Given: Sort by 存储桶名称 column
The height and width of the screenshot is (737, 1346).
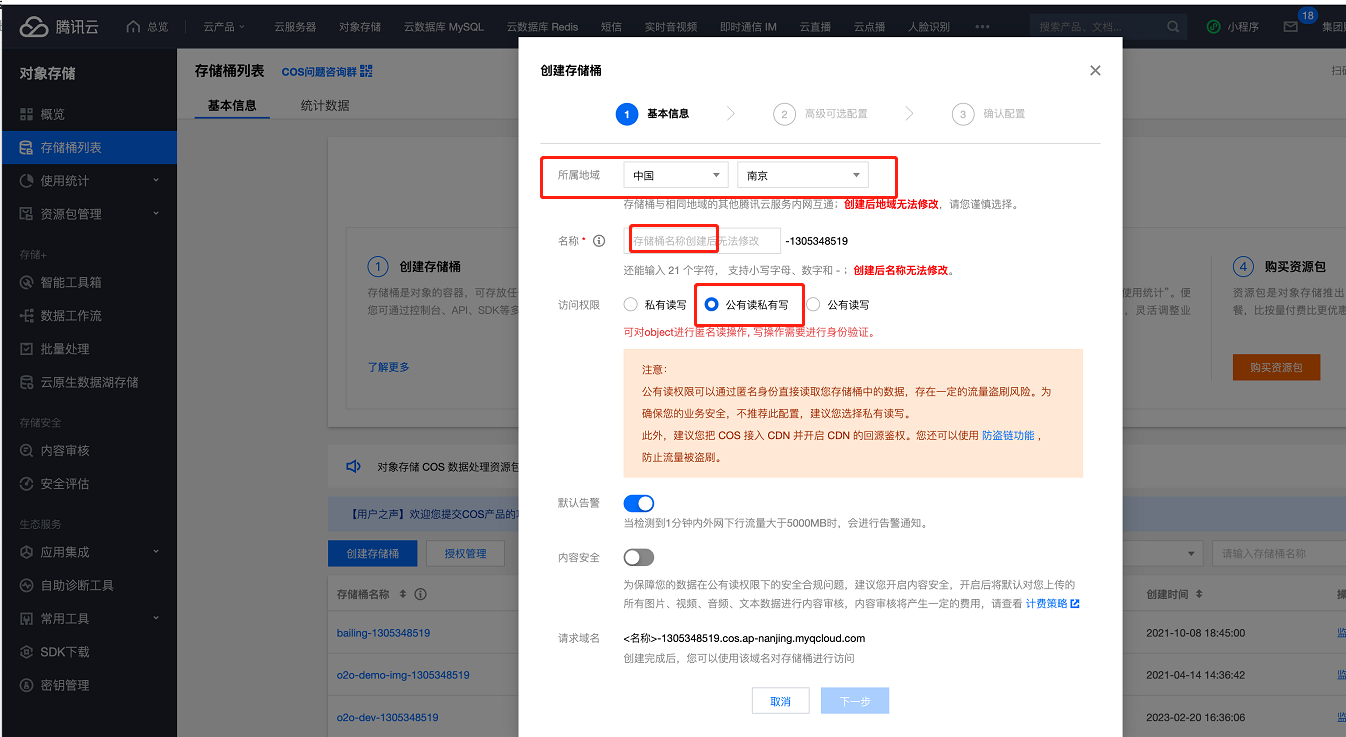Looking at the screenshot, I should coord(403,594).
